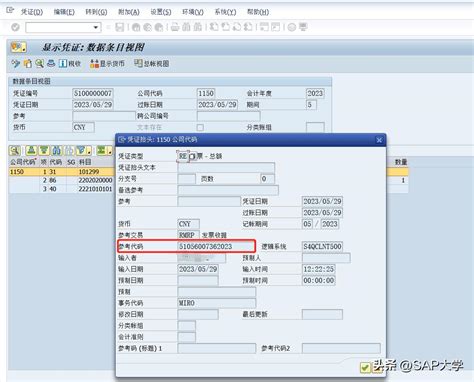Close the 凭证抬头 dialog with the X
Image resolution: width=474 pixels, height=382 pixels.
379,140
